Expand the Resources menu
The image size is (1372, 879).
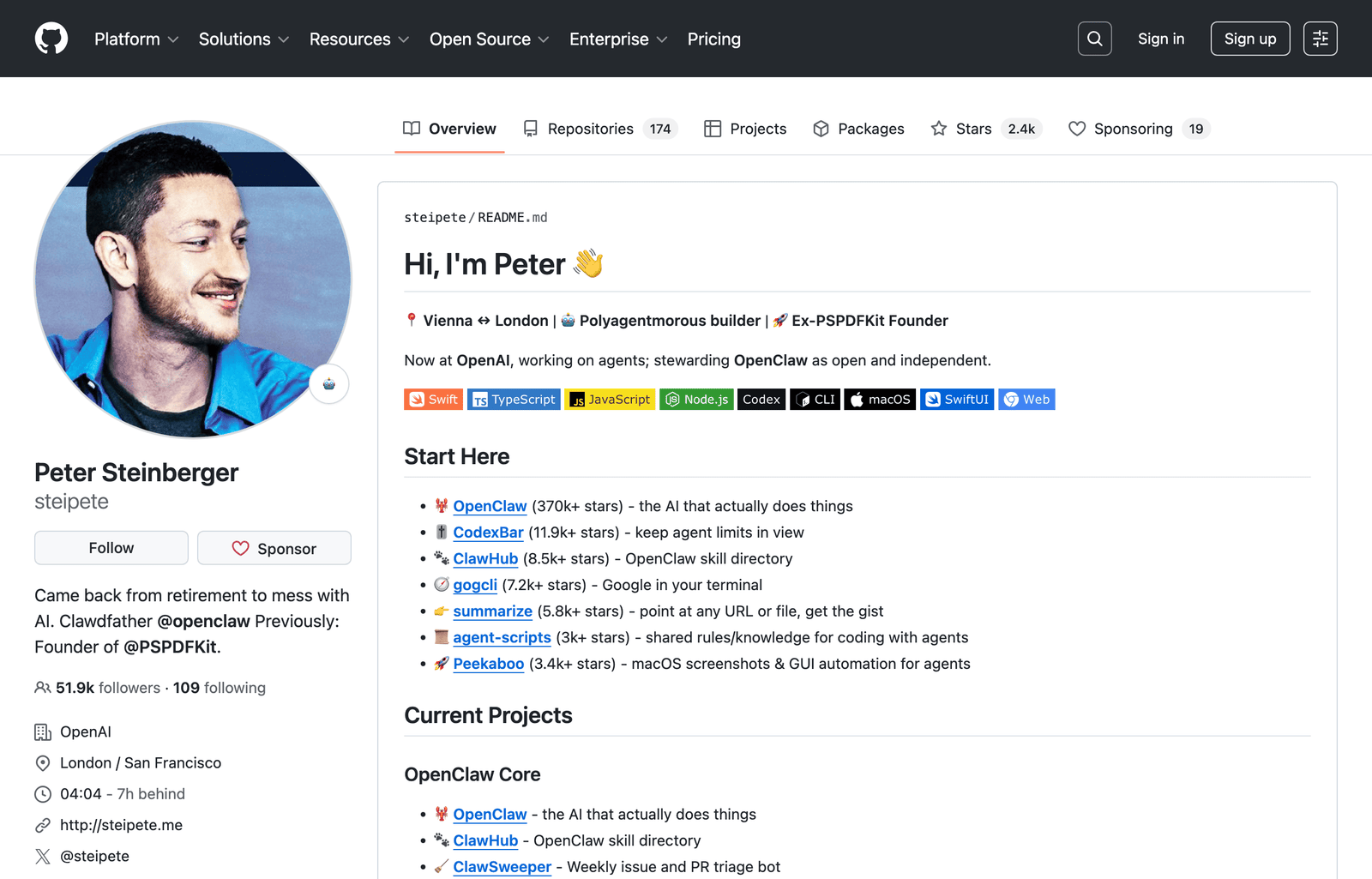click(x=359, y=39)
